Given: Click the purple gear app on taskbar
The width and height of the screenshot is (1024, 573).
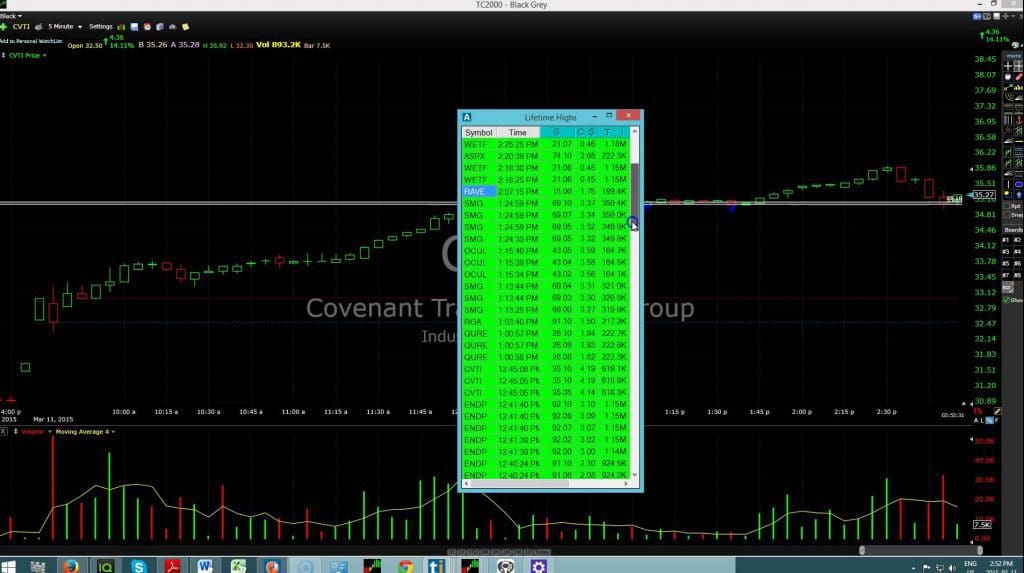Looking at the screenshot, I should point(538,566).
